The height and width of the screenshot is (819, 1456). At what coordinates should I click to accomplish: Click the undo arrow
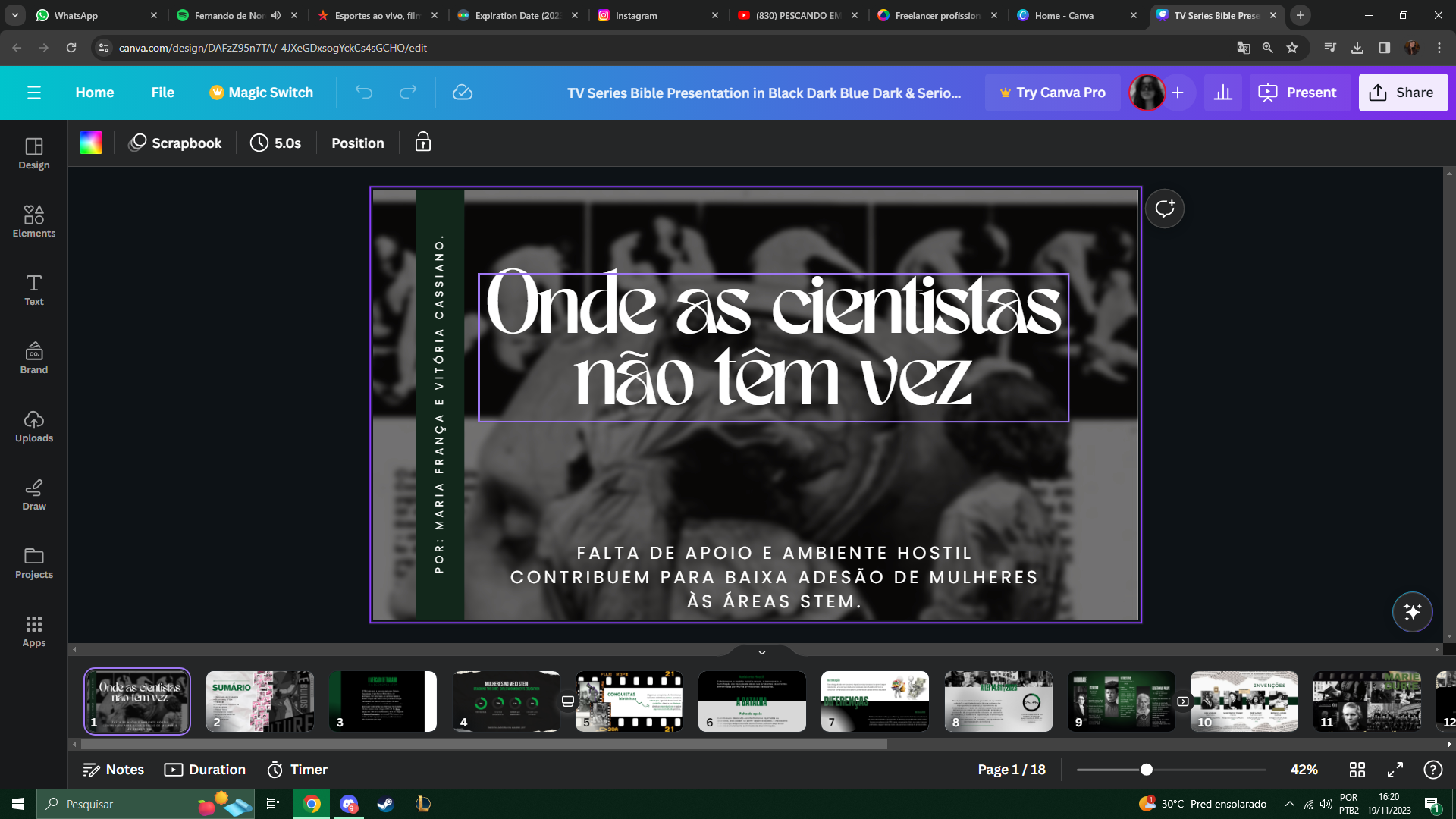click(x=364, y=93)
